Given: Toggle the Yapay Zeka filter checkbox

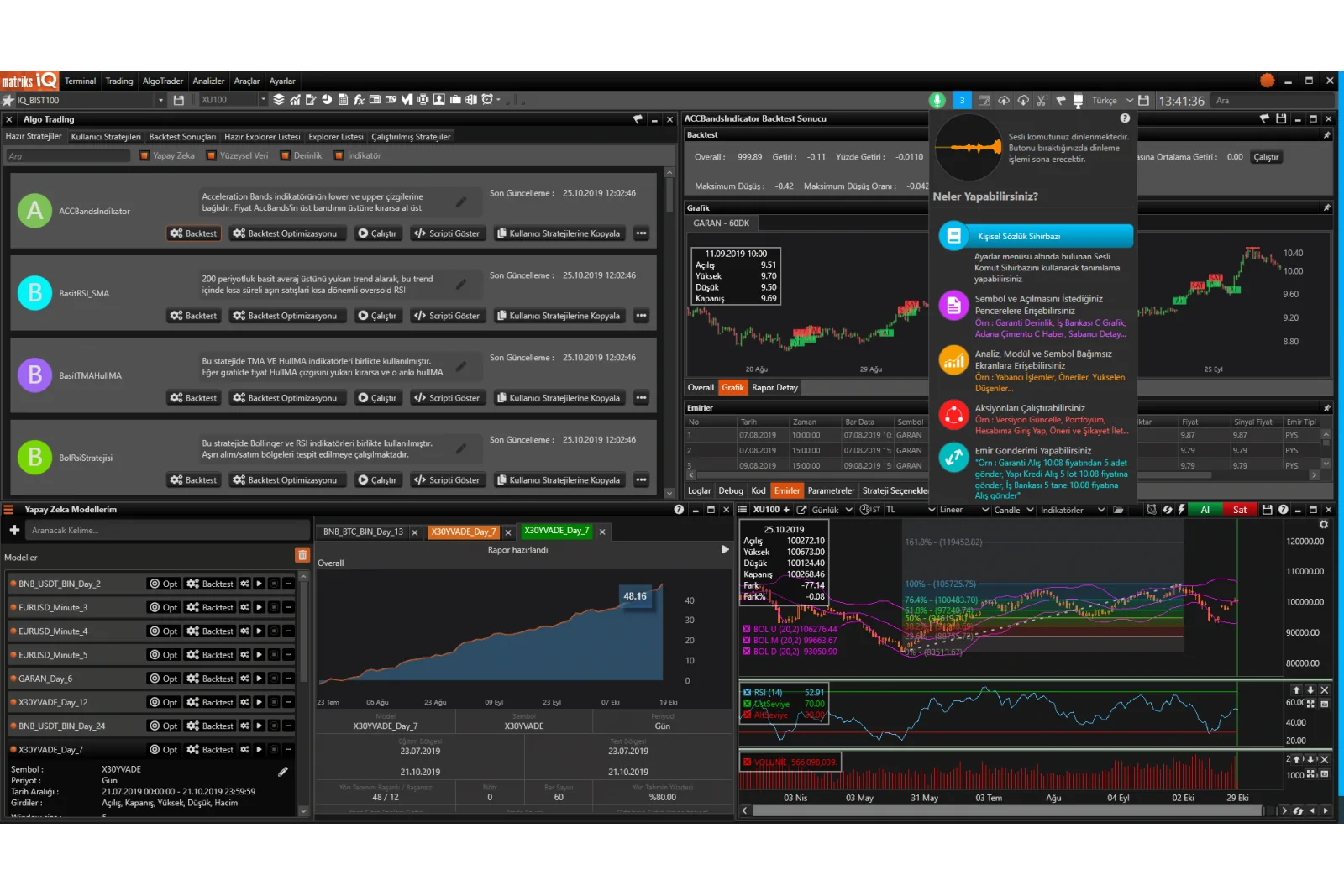Looking at the screenshot, I should click(144, 155).
